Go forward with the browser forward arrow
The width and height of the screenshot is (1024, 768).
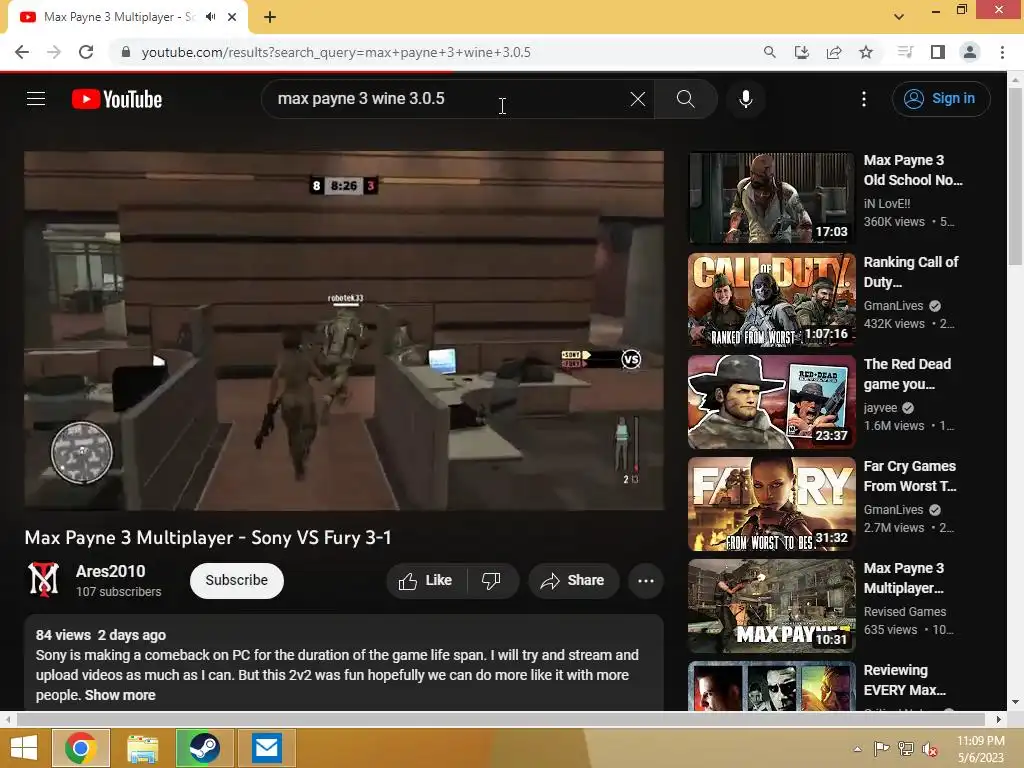click(54, 52)
